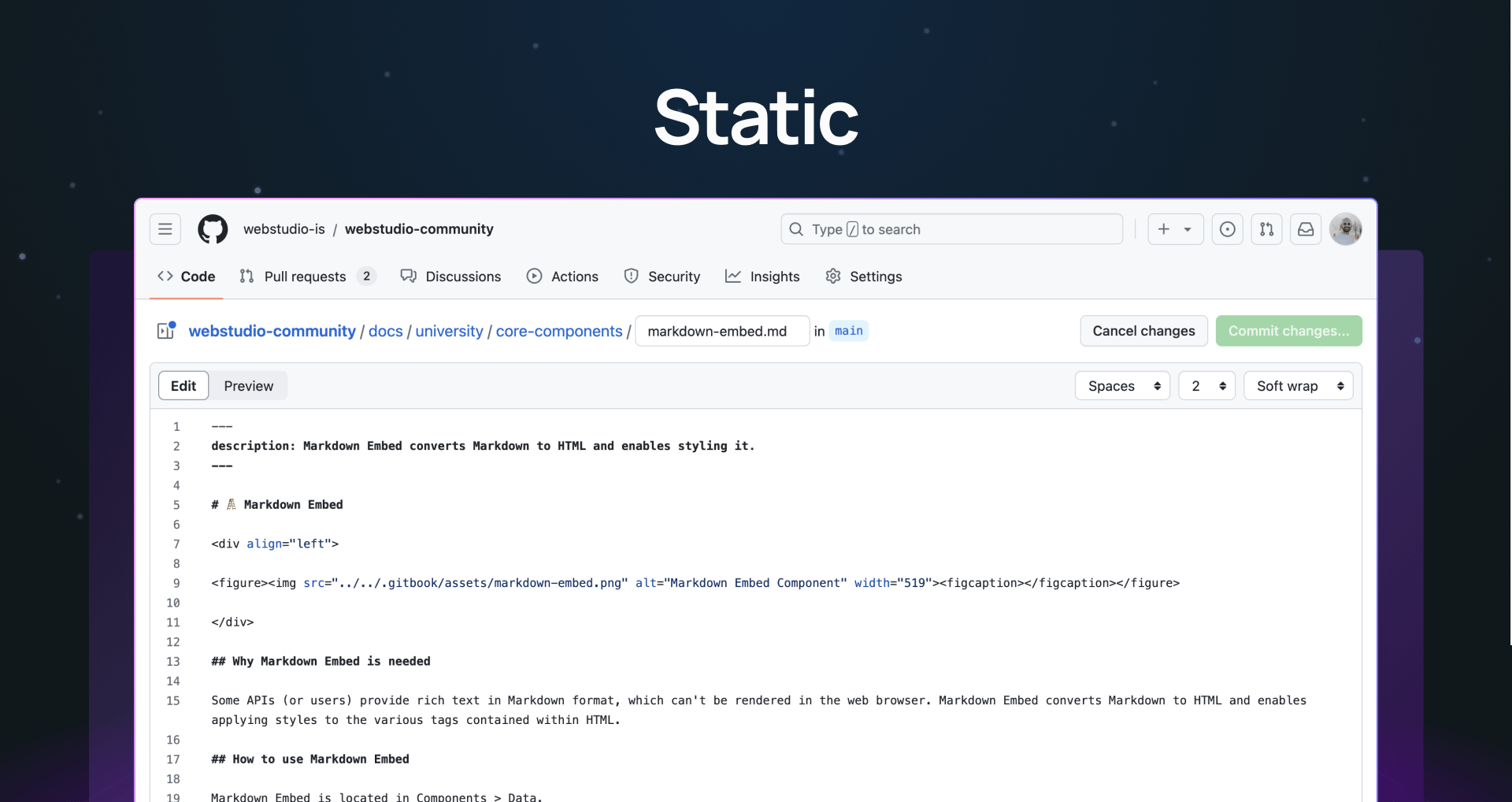Open the notifications inbox icon
Viewport: 1512px width, 802px height.
click(1306, 229)
